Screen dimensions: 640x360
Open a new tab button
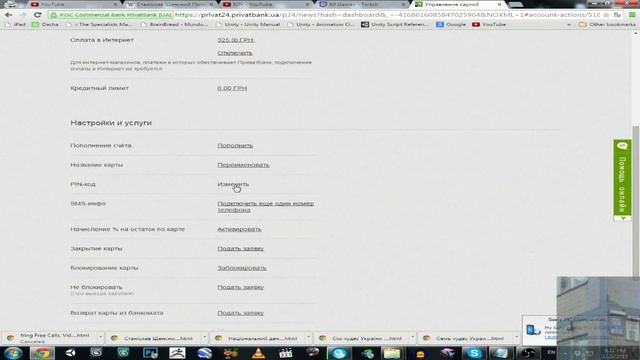point(516,4)
